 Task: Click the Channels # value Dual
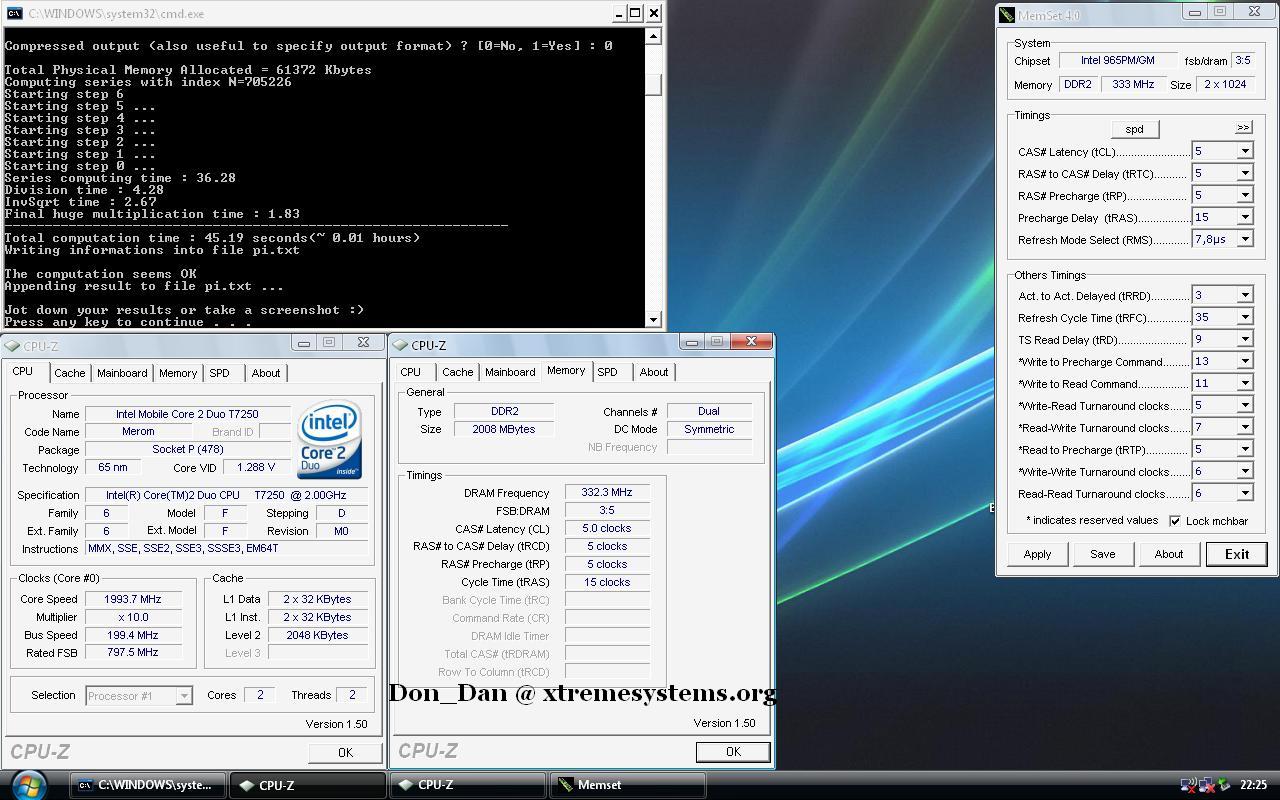click(x=709, y=411)
